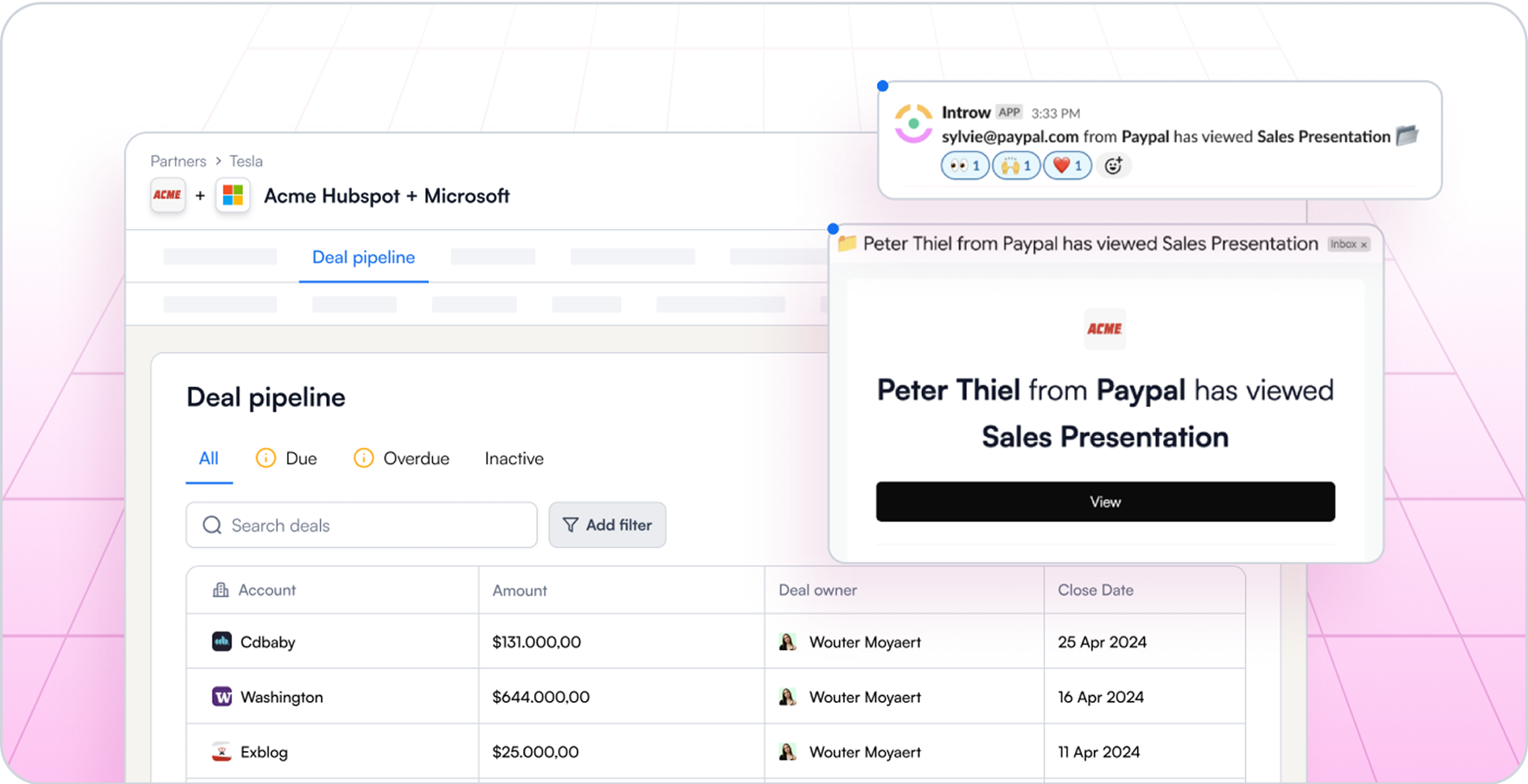Click Wouter Moyaert avatar in Cdbaby row
Image resolution: width=1528 pixels, height=784 pixels.
click(788, 641)
